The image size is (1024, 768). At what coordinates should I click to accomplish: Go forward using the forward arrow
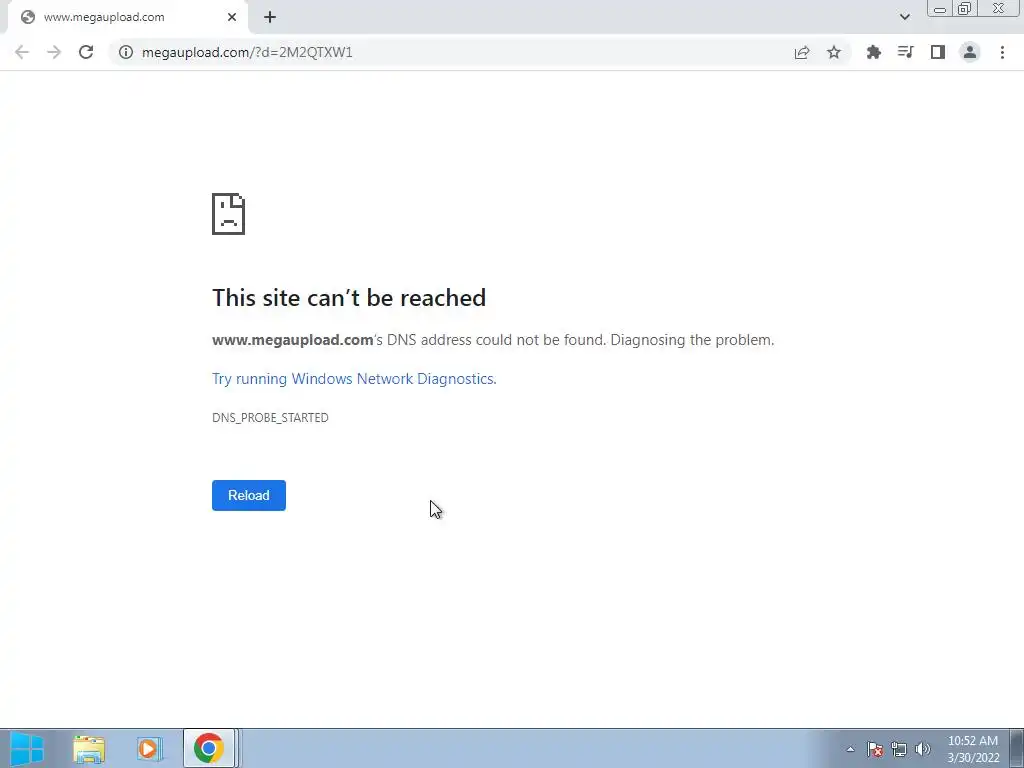coord(54,52)
